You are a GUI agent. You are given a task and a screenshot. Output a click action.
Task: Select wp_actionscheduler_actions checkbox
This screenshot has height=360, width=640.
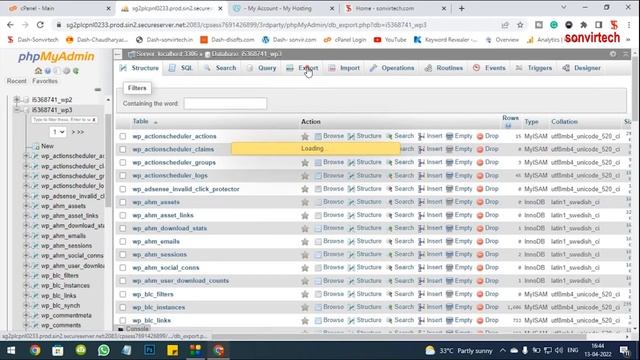coord(123,136)
